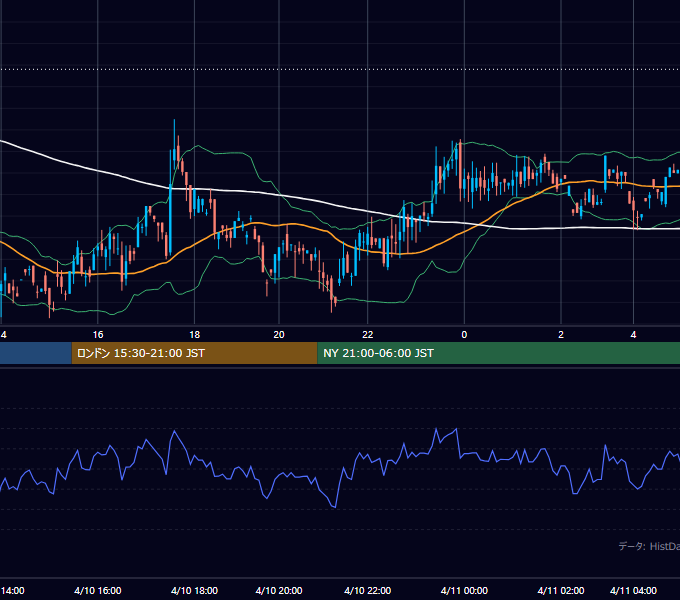The width and height of the screenshot is (680, 600).
Task: Click the oscillator peak just before 00:00
Action: 456,429
